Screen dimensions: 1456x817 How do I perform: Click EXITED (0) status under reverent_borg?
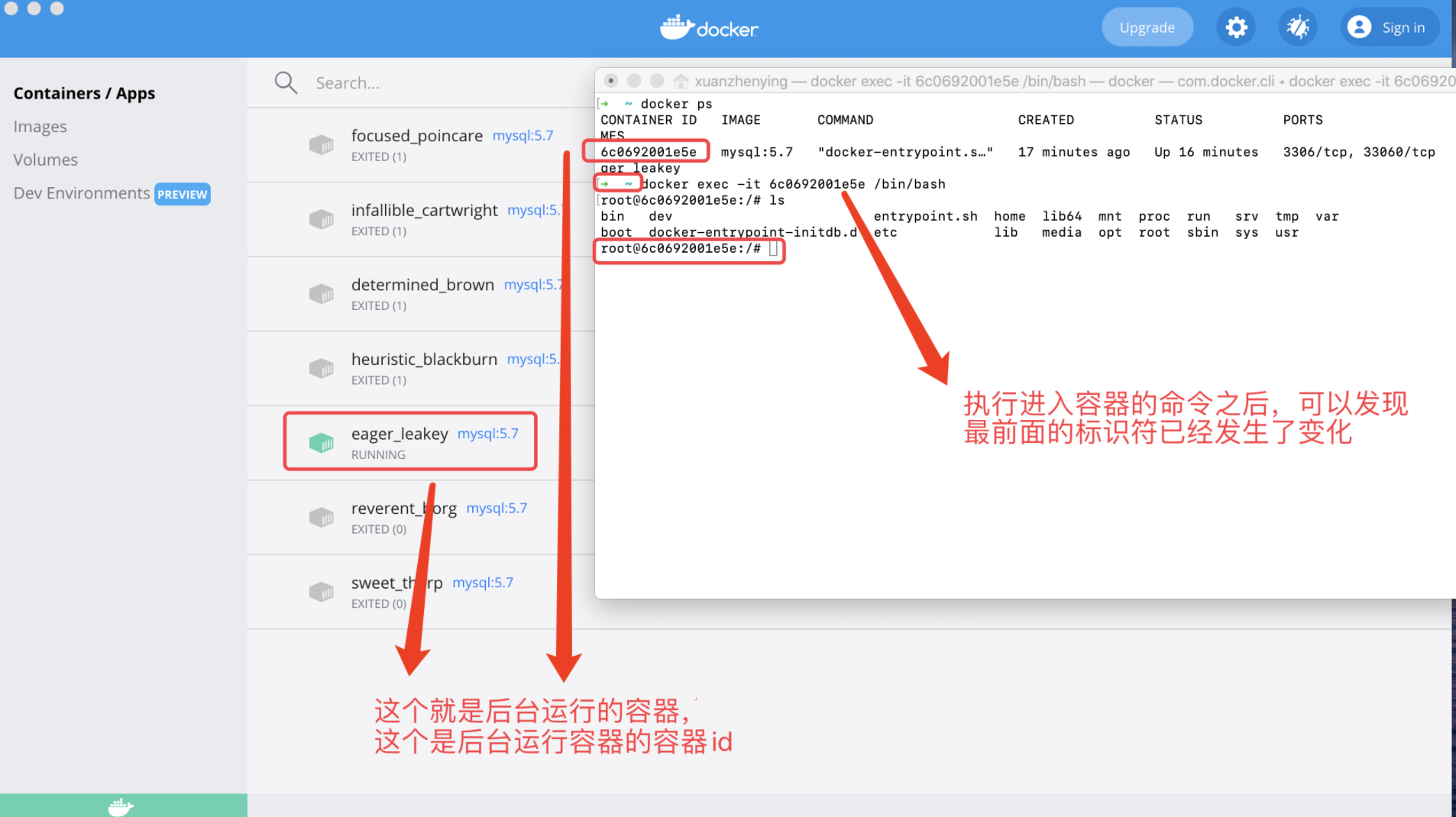378,529
